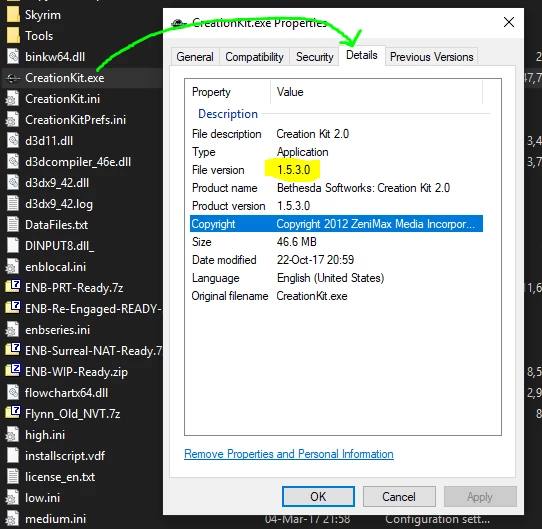This screenshot has height=529, width=542.
Task: Click the flowchartx64.dll file icon
Action: point(13,393)
